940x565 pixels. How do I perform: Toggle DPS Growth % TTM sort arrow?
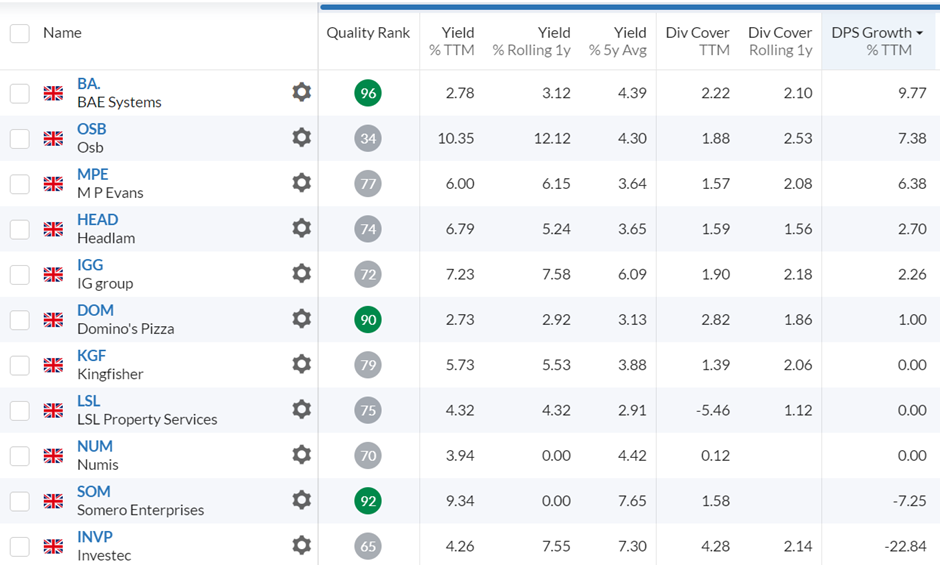click(919, 33)
